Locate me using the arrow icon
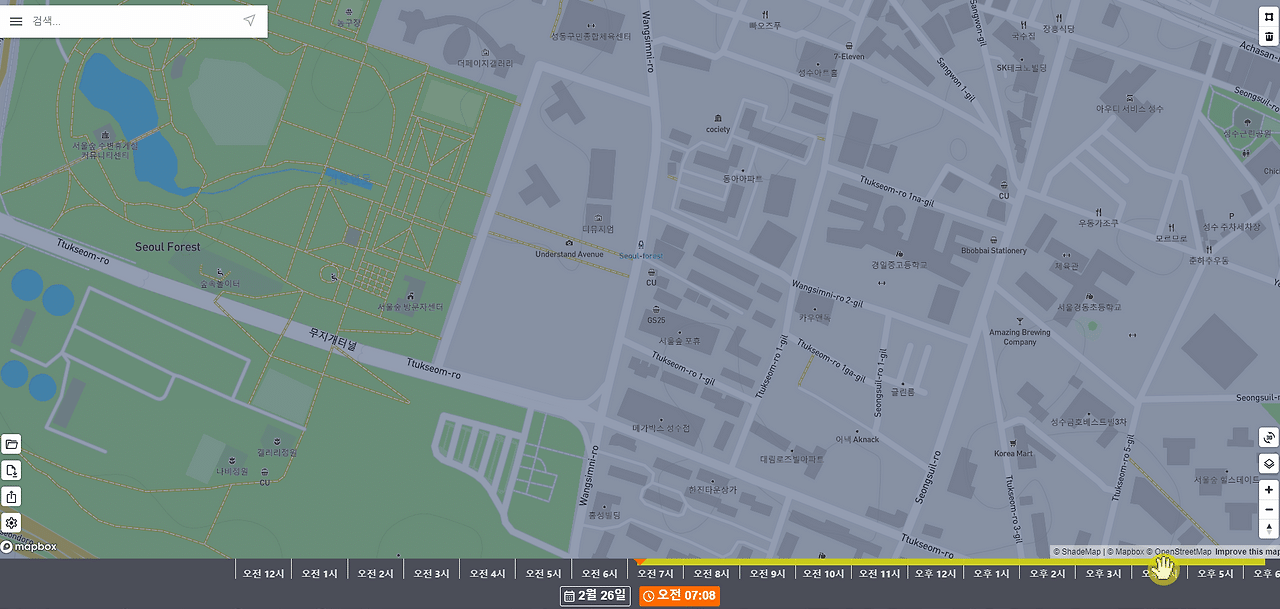Viewport: 1280px width, 609px height. [x=249, y=20]
